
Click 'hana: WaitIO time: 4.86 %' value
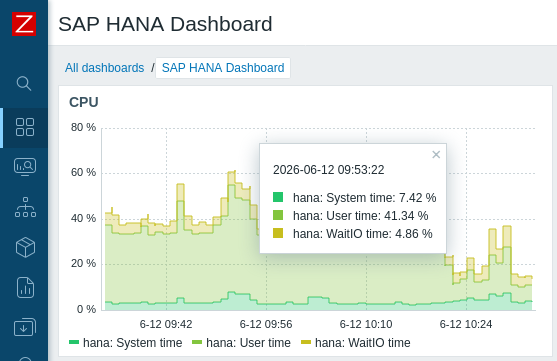(x=363, y=234)
